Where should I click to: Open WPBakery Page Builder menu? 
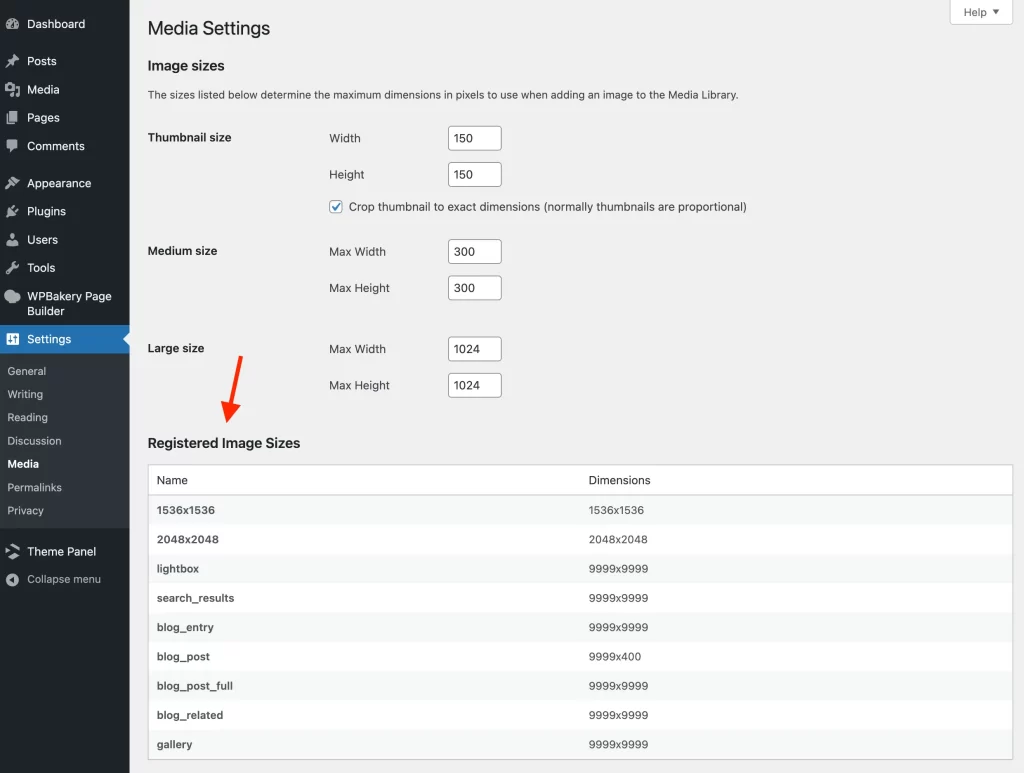point(68,304)
